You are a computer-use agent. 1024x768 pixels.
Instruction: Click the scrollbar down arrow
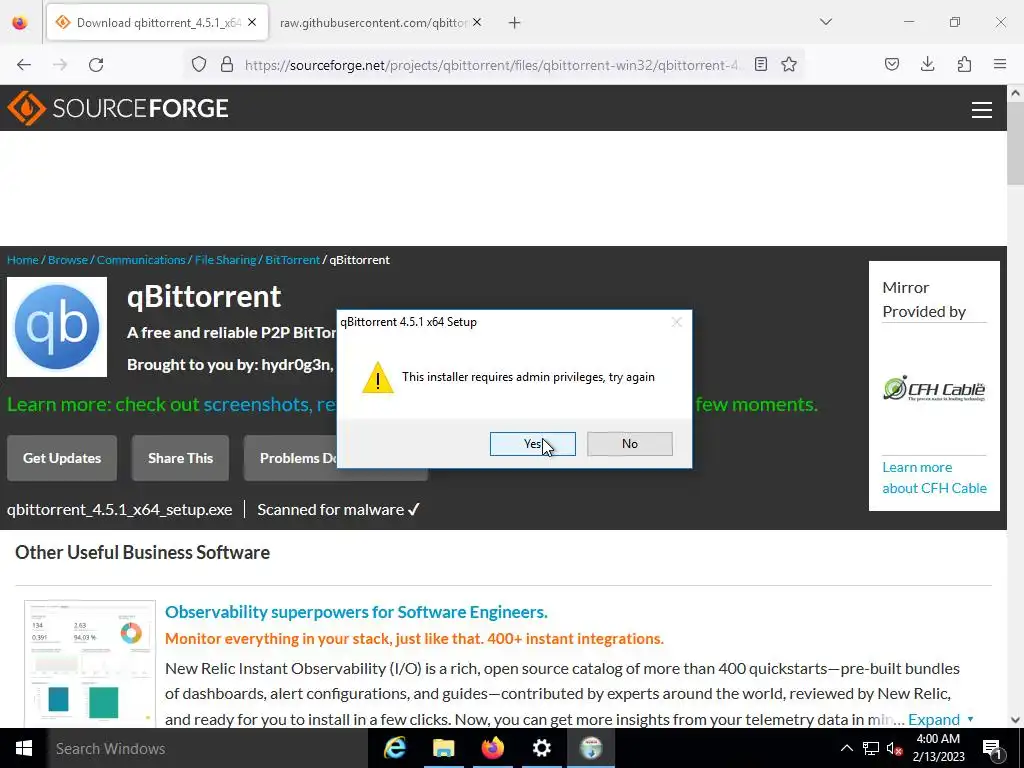pos(1015,720)
